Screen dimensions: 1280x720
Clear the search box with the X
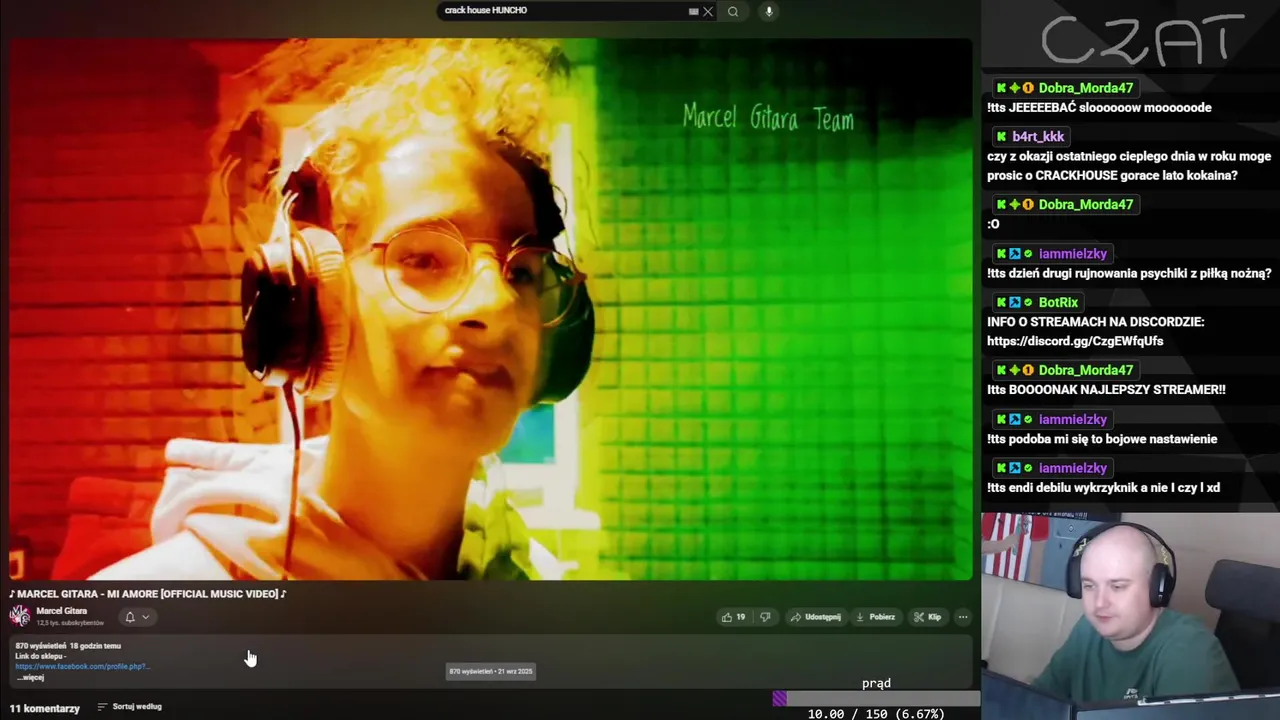pyautogui.click(x=708, y=11)
